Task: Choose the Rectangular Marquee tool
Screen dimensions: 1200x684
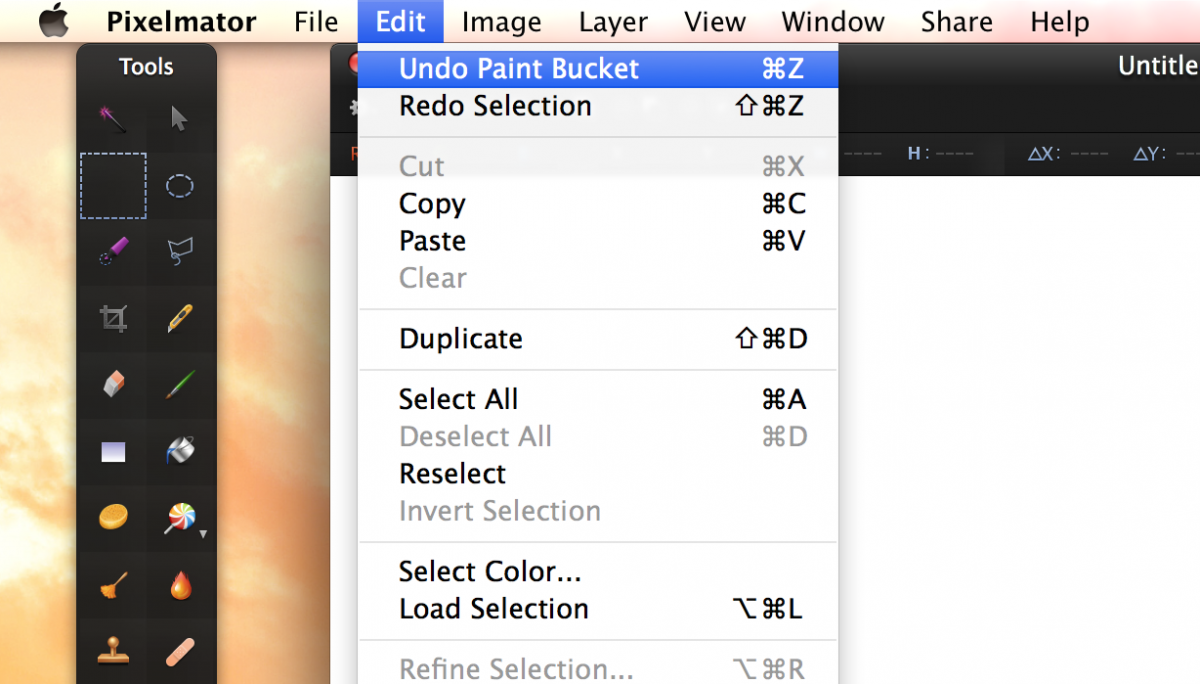Action: pos(113,186)
